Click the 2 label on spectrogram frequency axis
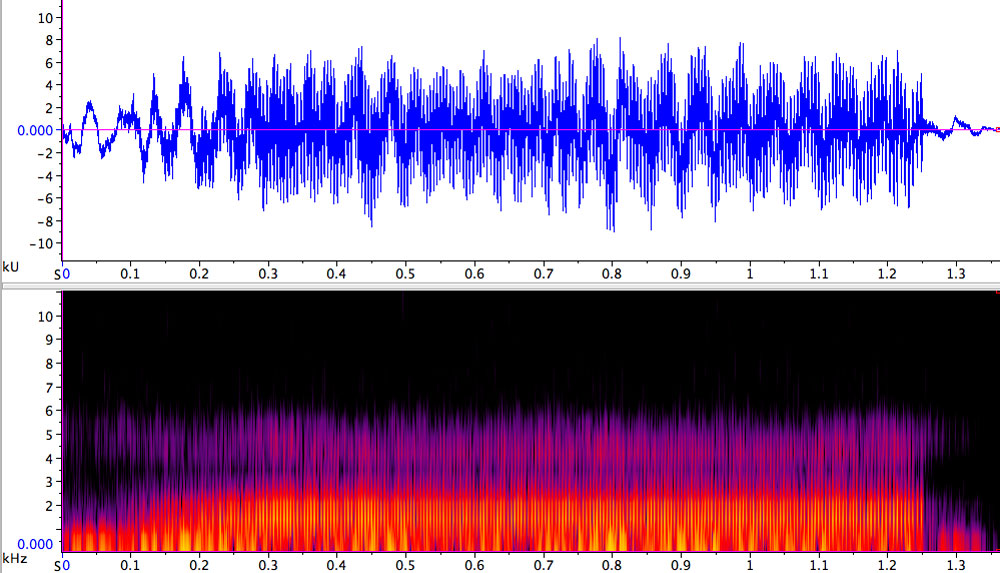 [x=49, y=505]
